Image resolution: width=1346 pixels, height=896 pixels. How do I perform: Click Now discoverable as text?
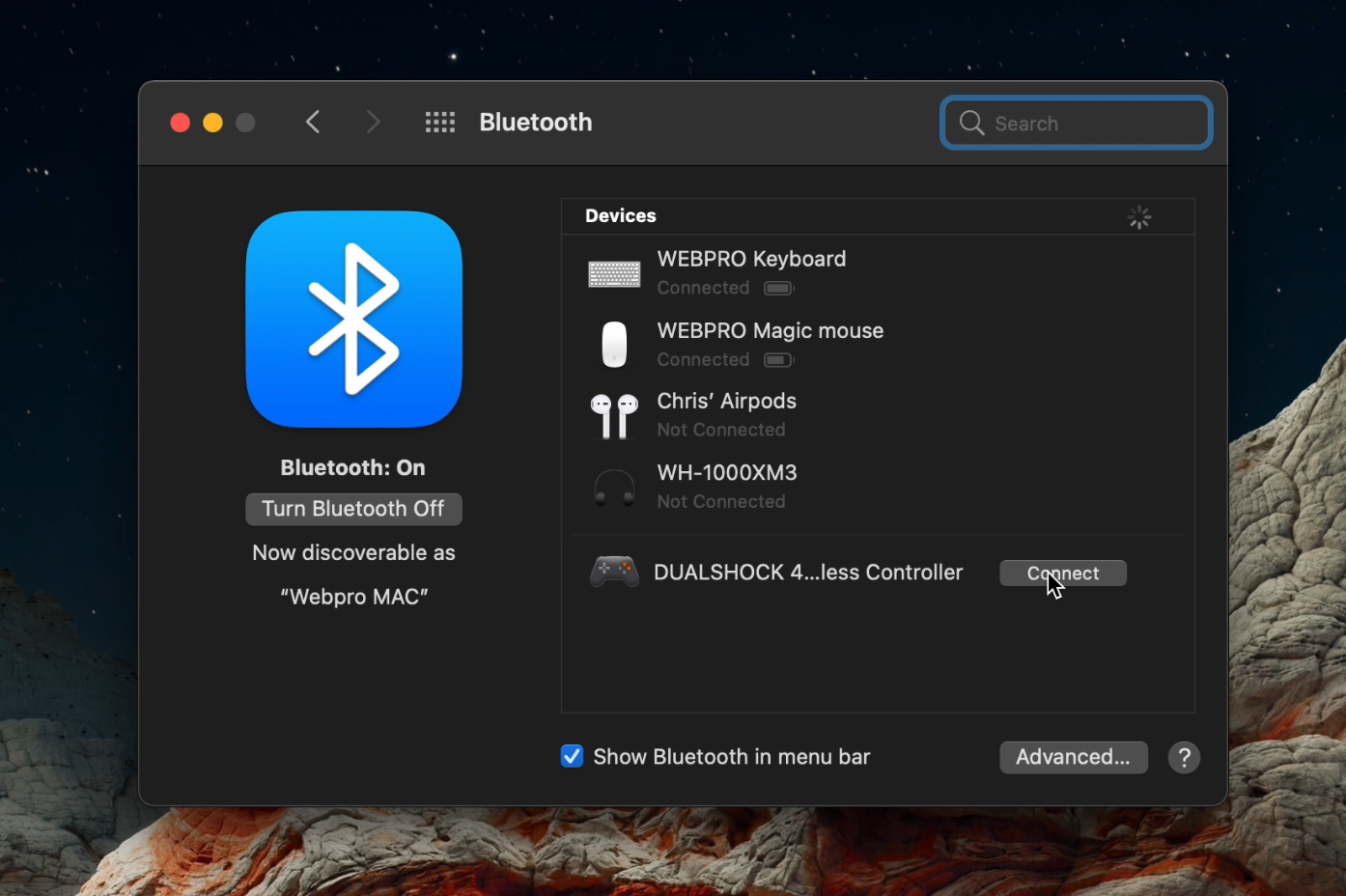(x=353, y=553)
